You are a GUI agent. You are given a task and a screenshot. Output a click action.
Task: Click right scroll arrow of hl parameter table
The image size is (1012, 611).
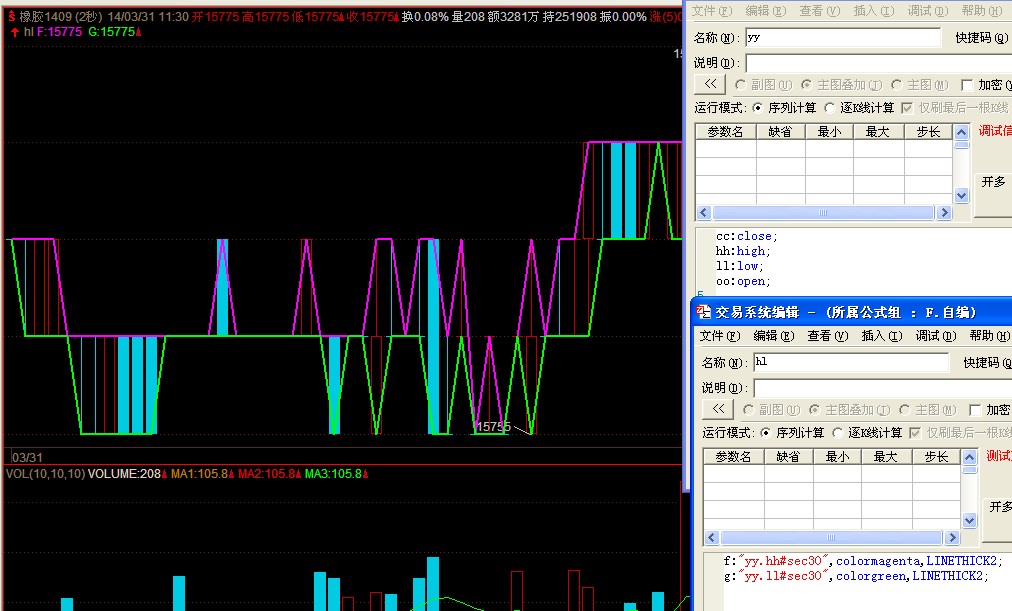(953, 537)
